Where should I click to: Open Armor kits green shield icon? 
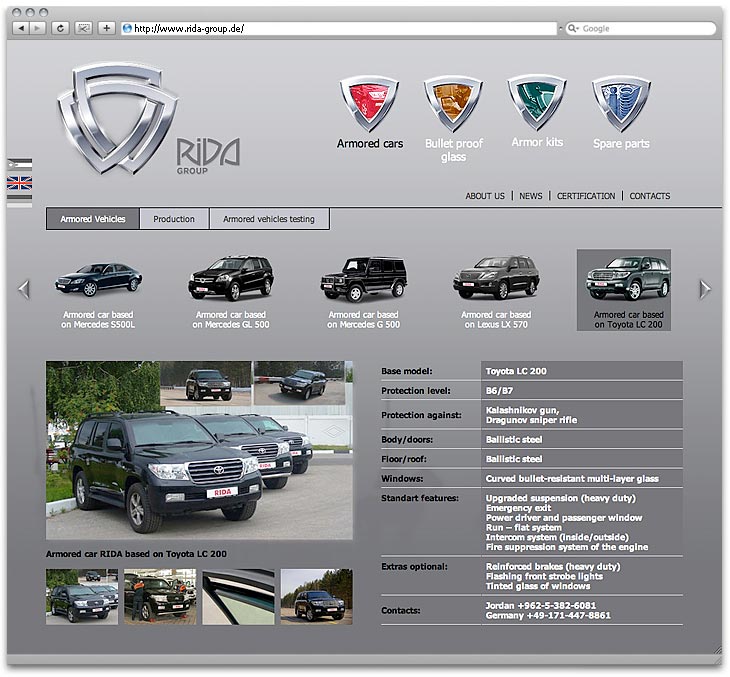(x=537, y=102)
